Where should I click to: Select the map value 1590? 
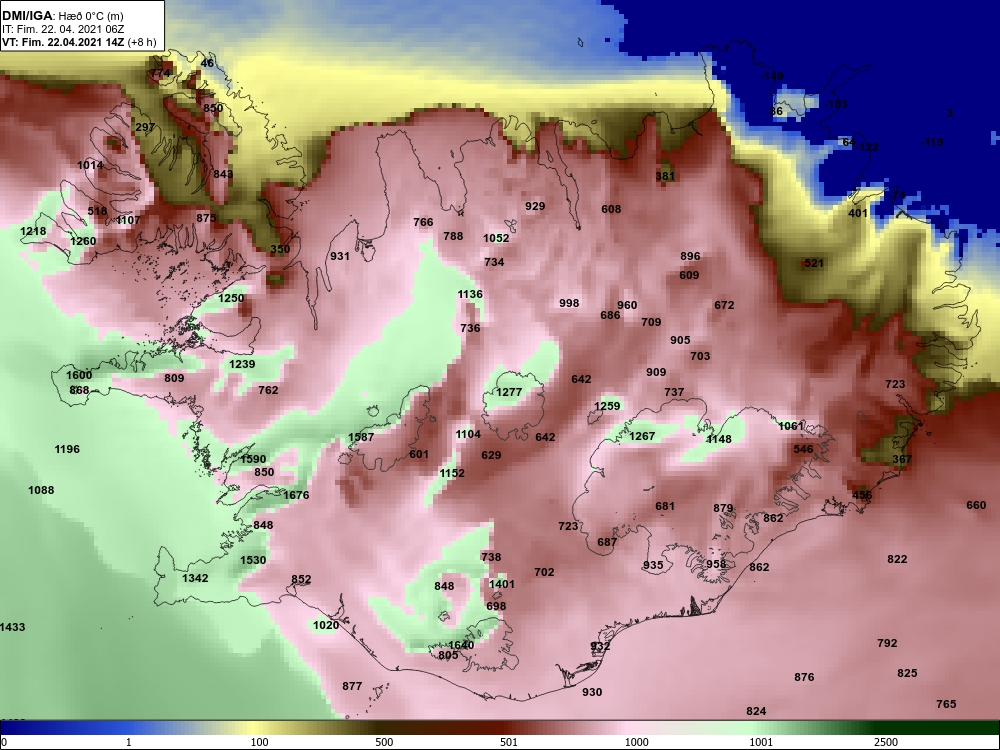[x=253, y=459]
